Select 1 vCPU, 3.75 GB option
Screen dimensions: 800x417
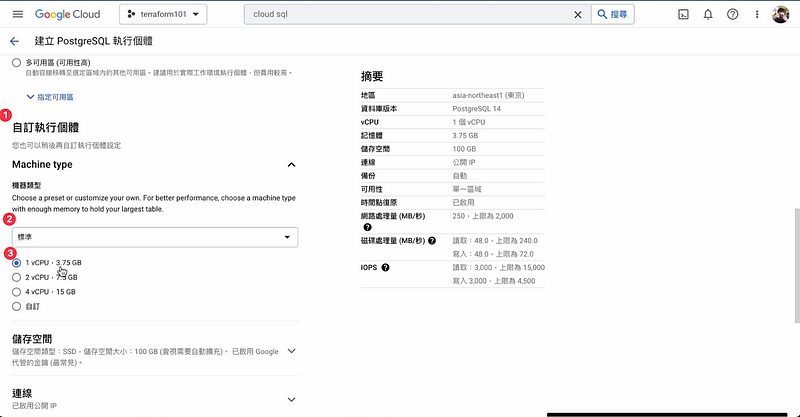click(16, 263)
